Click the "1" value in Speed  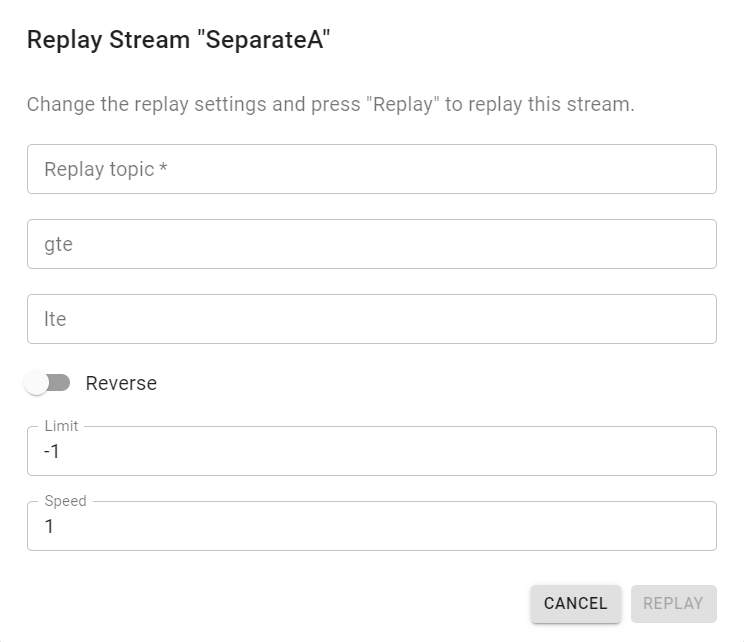49,526
